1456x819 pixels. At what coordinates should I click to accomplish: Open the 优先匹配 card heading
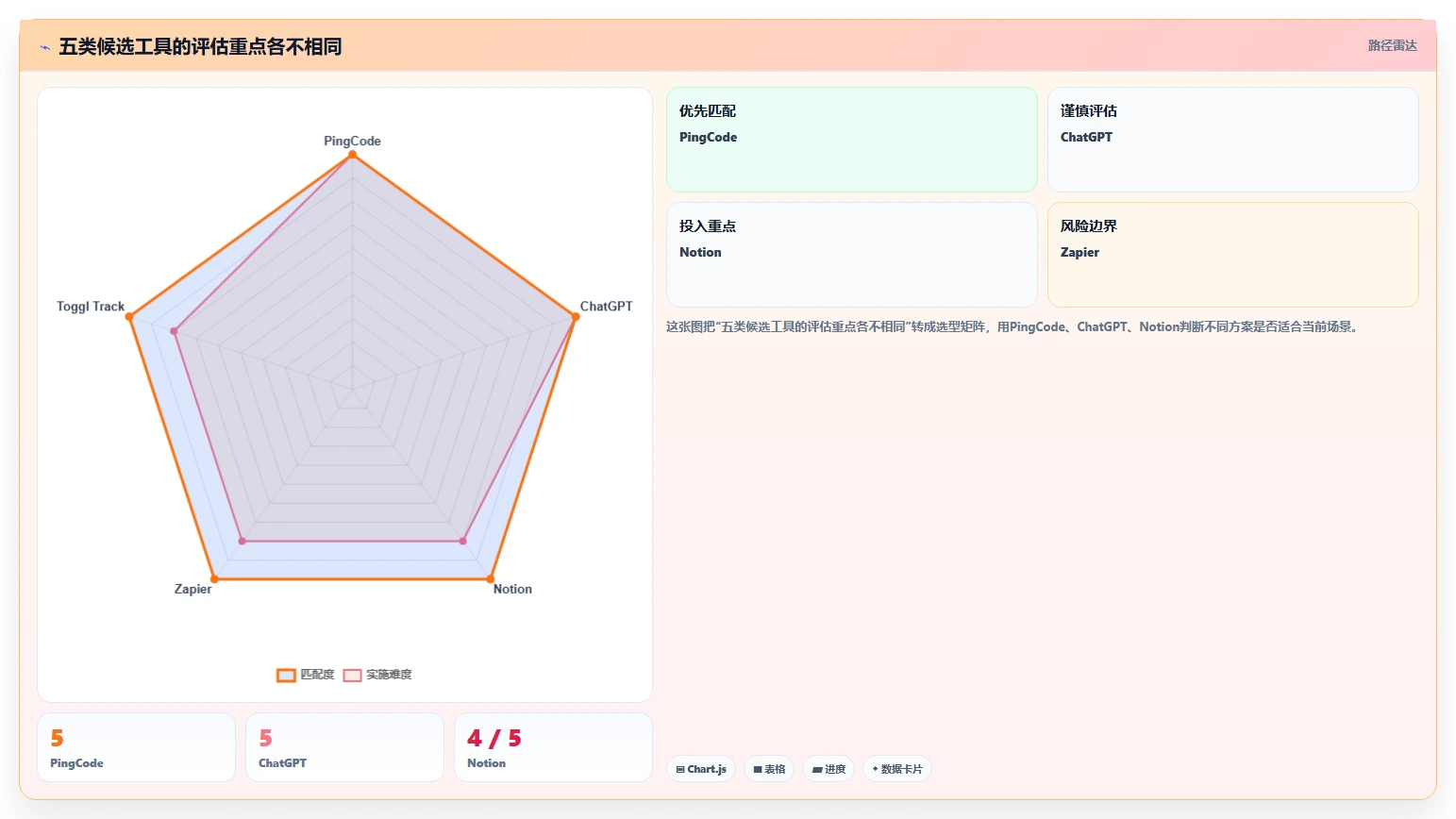click(x=708, y=110)
